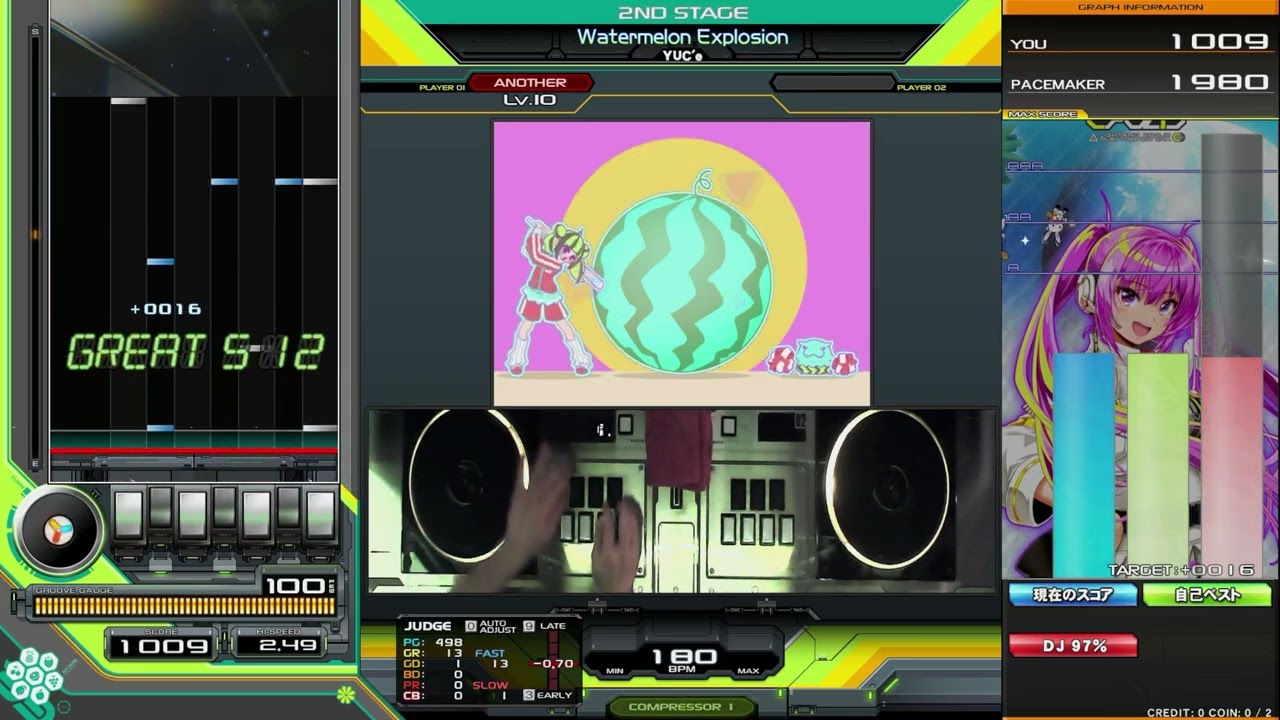The height and width of the screenshot is (720, 1280).
Task: Click the +0016 score difference in lanes
Action: coord(166,309)
